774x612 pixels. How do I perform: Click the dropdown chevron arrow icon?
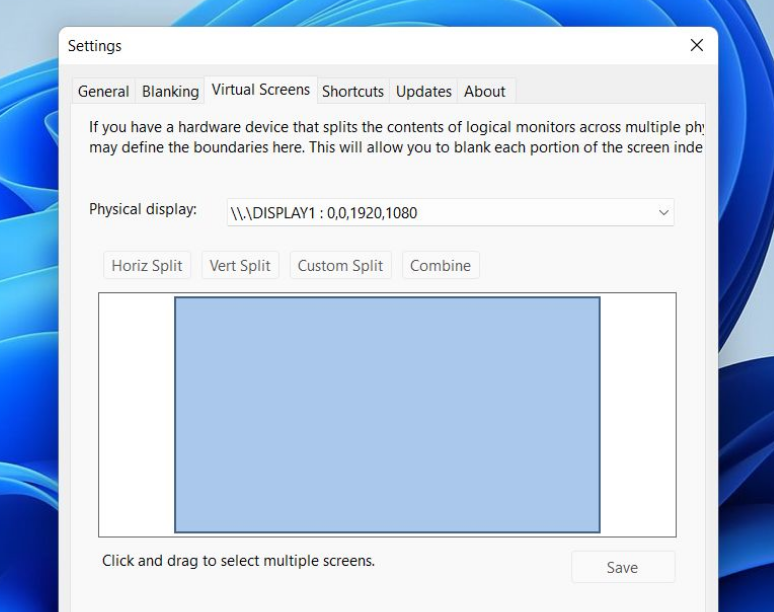pos(663,213)
